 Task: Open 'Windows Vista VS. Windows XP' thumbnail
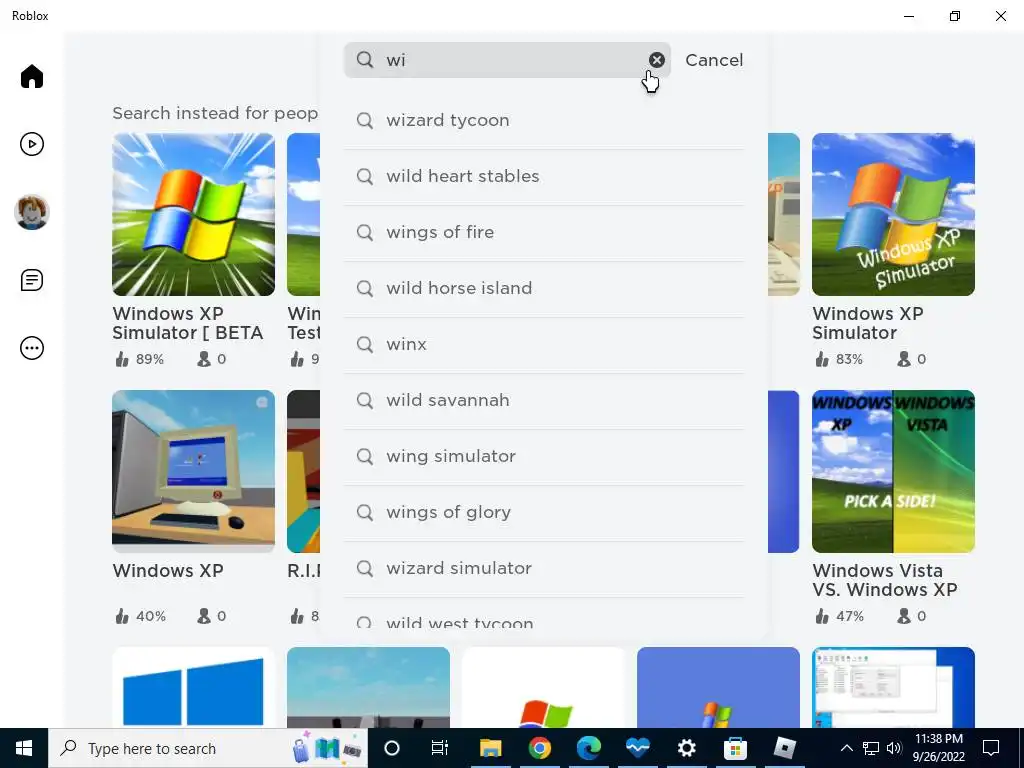coord(893,472)
